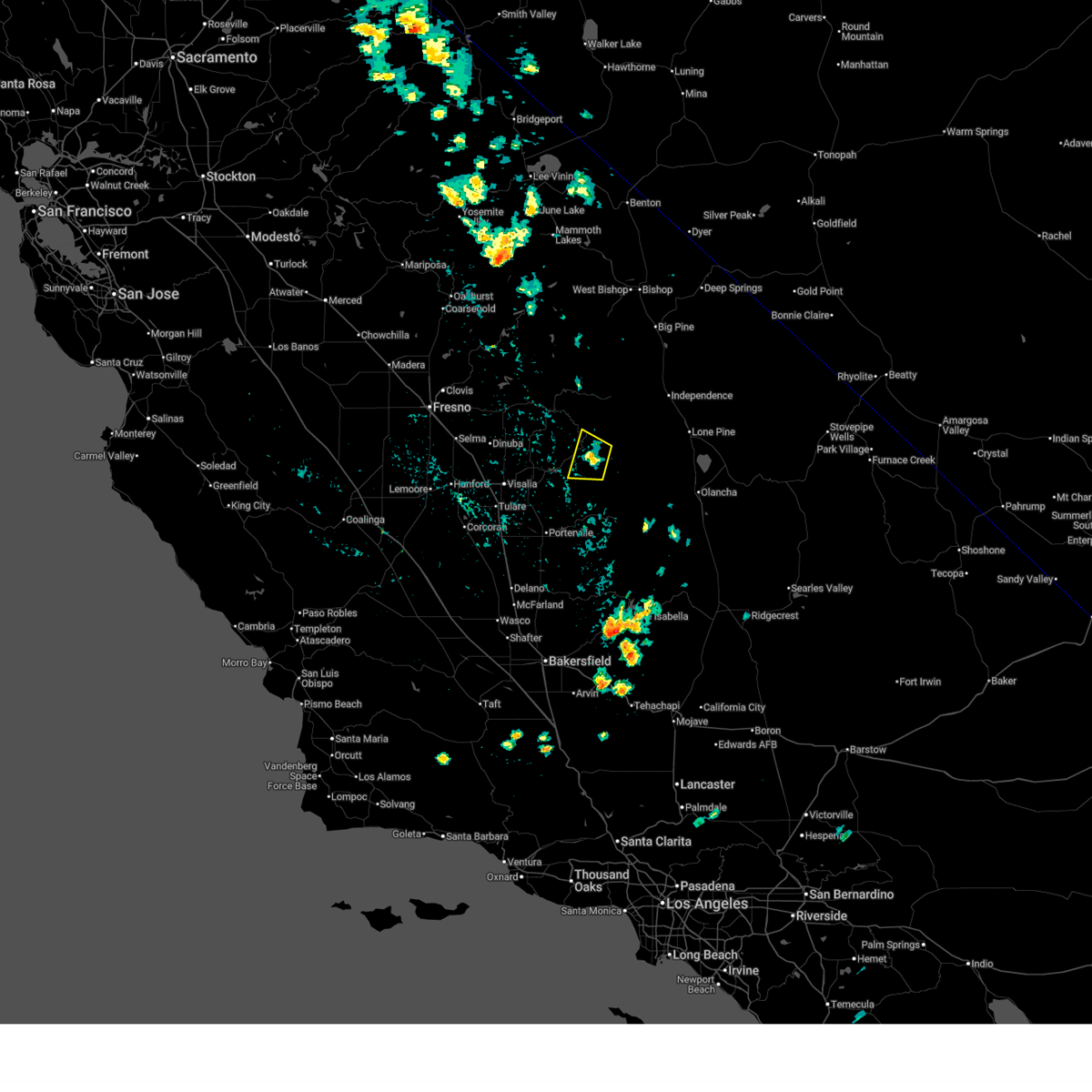Screen dimensions: 1092x1092
Task: Click the yellow warning polygon near Visalia
Action: coord(590,455)
